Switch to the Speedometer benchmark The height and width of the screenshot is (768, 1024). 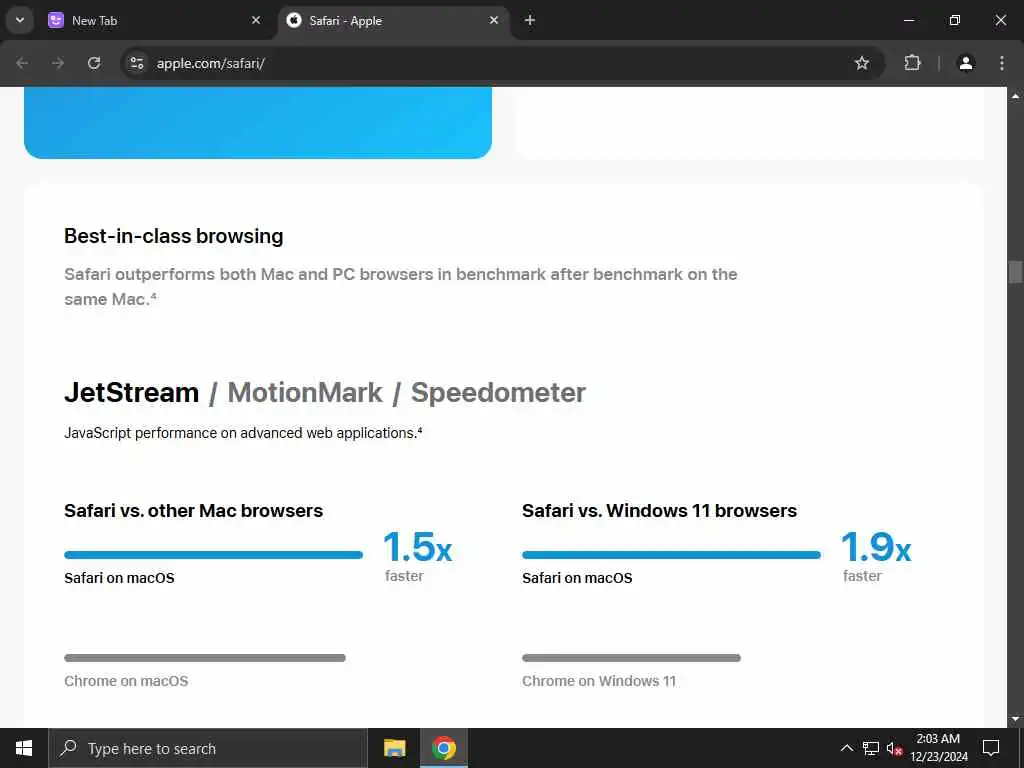(x=498, y=392)
